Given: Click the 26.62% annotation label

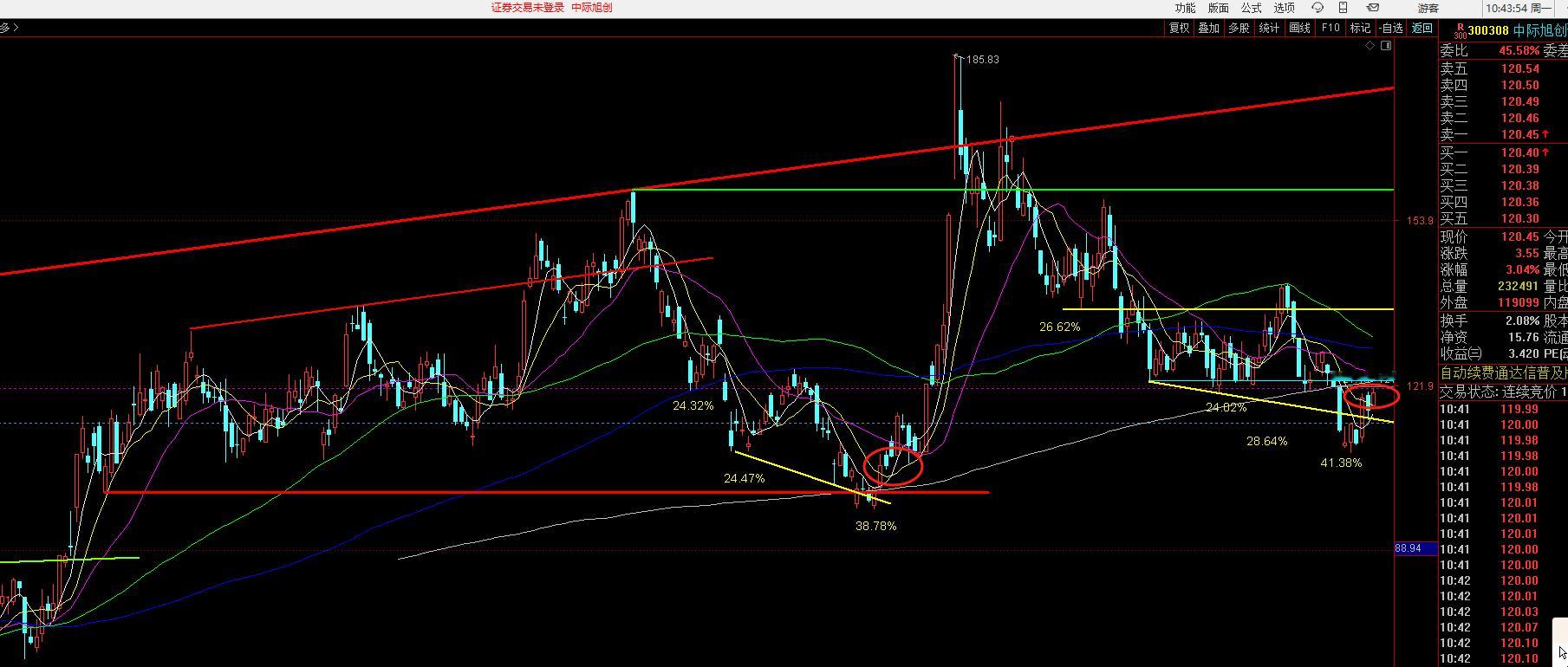Looking at the screenshot, I should 1059,327.
